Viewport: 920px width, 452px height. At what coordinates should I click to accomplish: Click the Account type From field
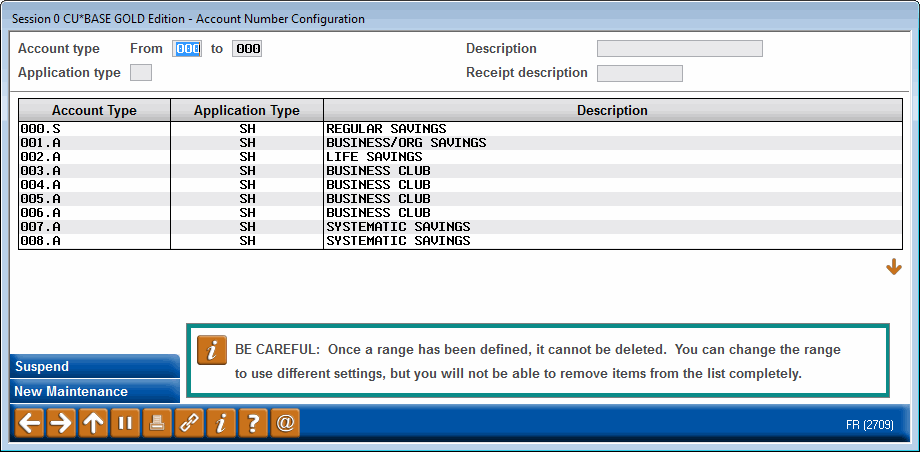187,49
